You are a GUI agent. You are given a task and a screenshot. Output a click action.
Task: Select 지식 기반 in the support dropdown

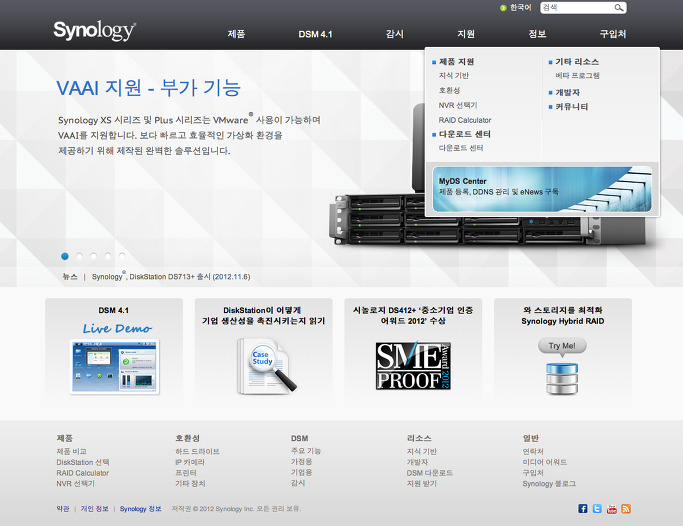(454, 76)
